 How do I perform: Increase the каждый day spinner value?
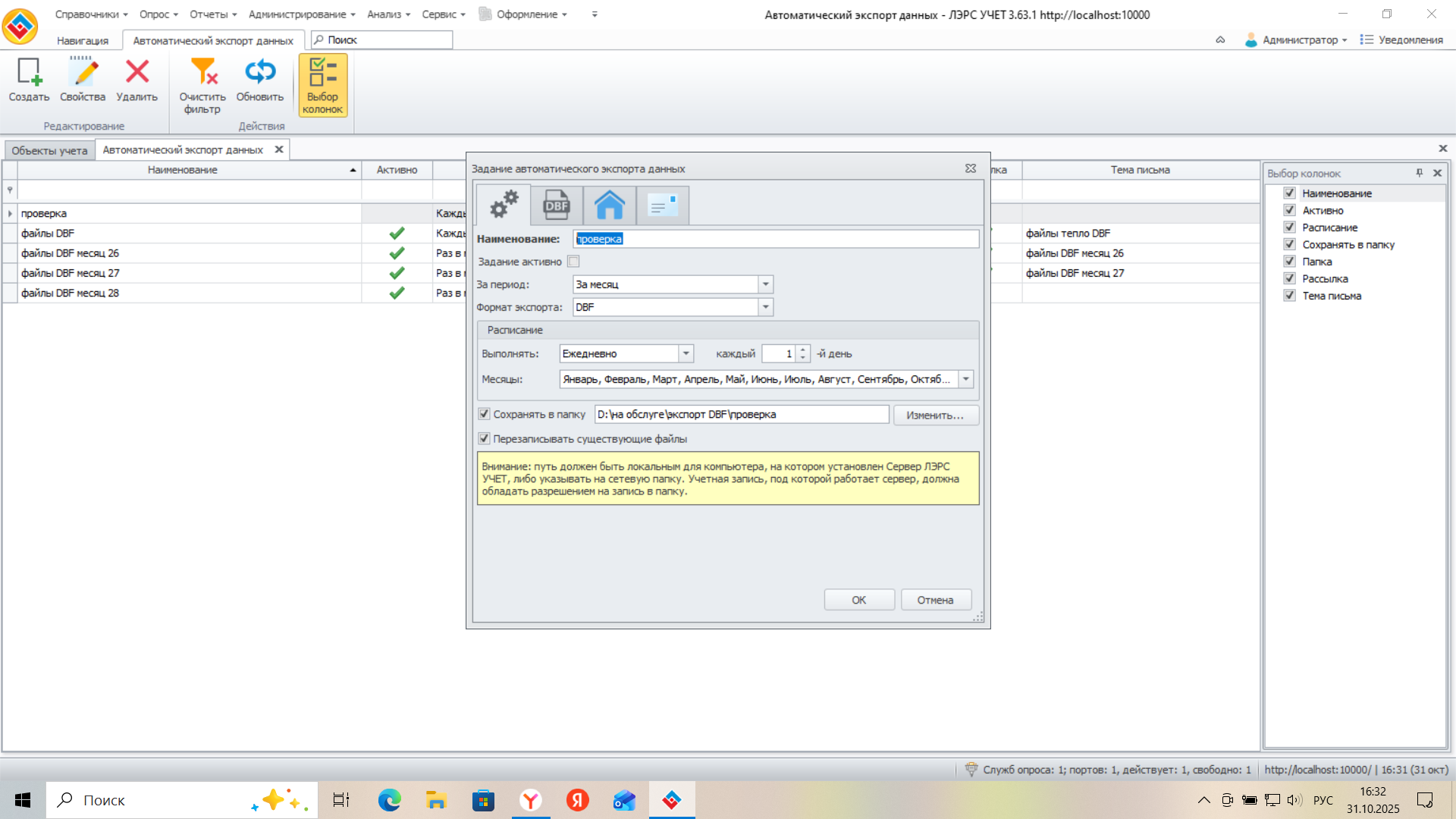(x=803, y=350)
